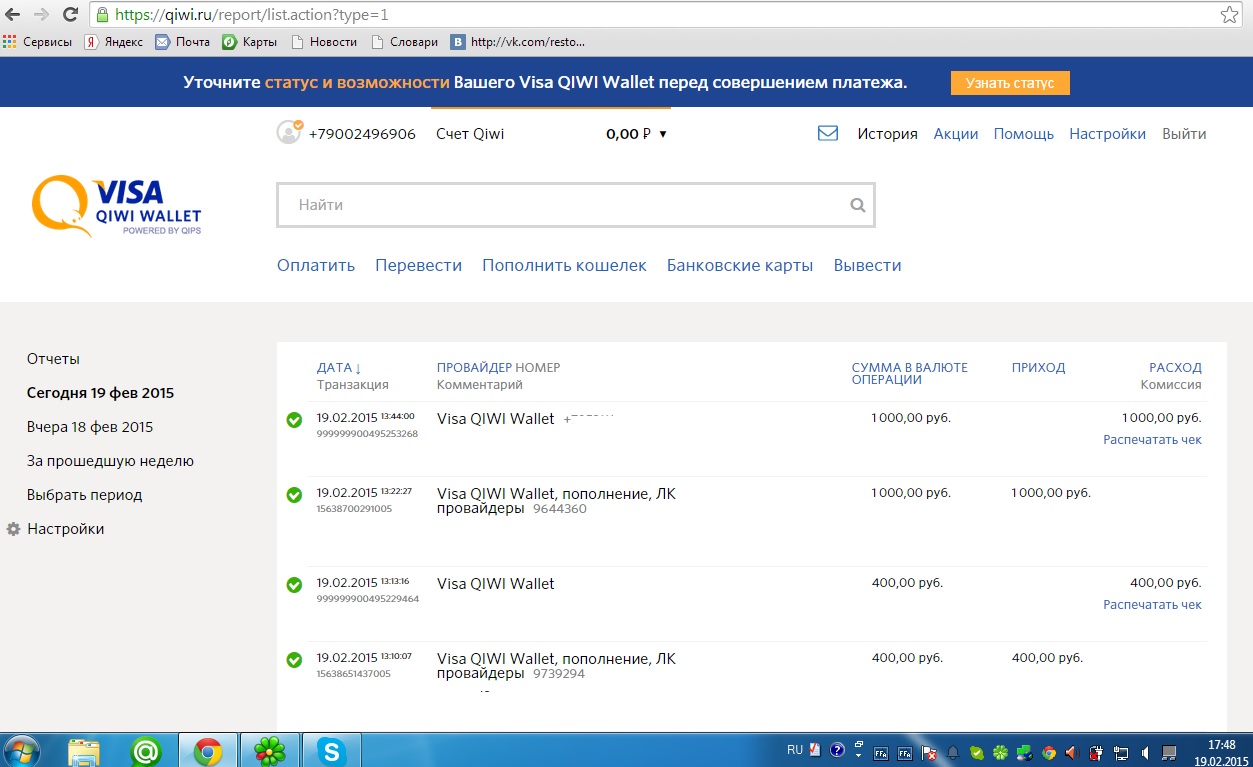The height and width of the screenshot is (767, 1253).
Task: Click provider number 9644360
Action: [x=560, y=508]
